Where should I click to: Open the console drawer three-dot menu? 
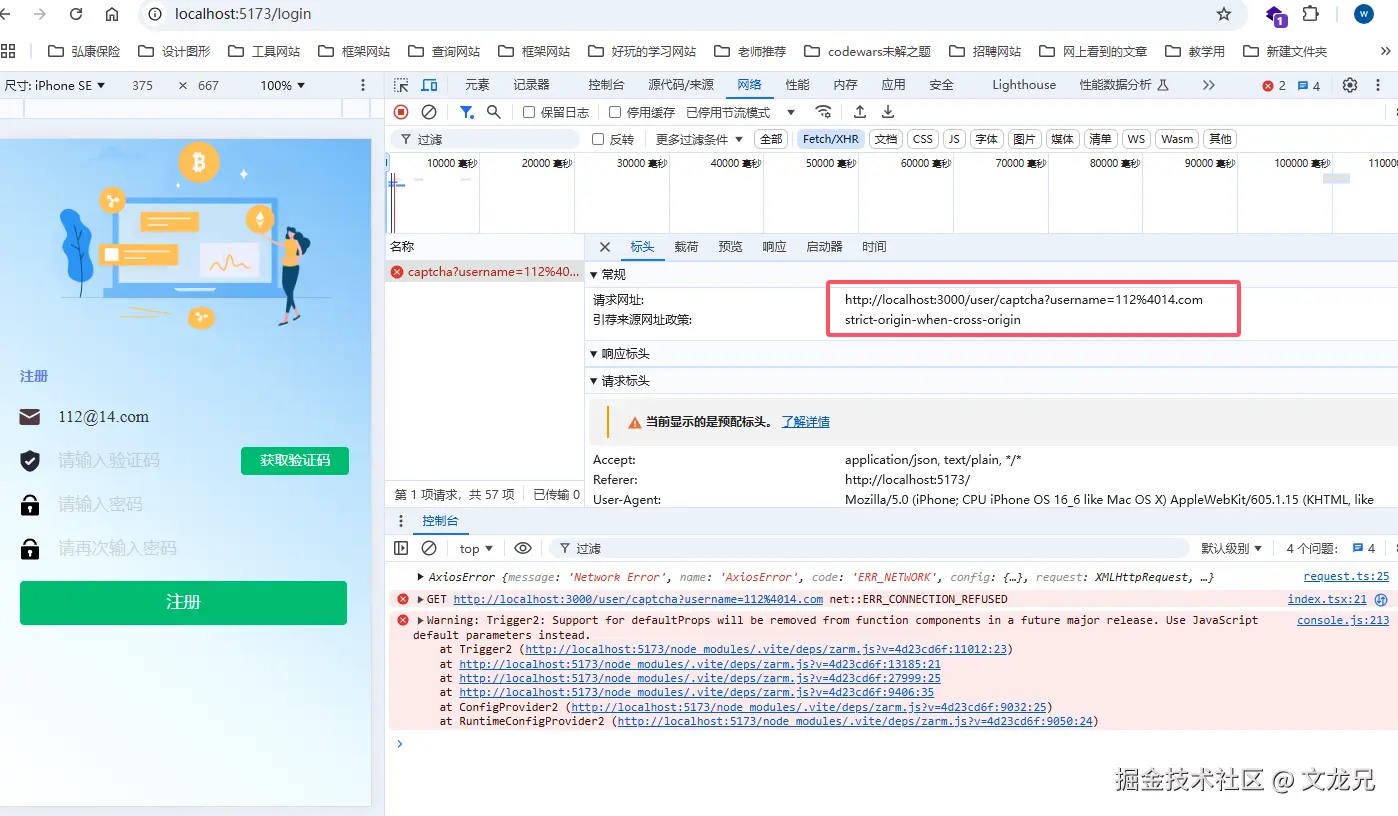(401, 521)
